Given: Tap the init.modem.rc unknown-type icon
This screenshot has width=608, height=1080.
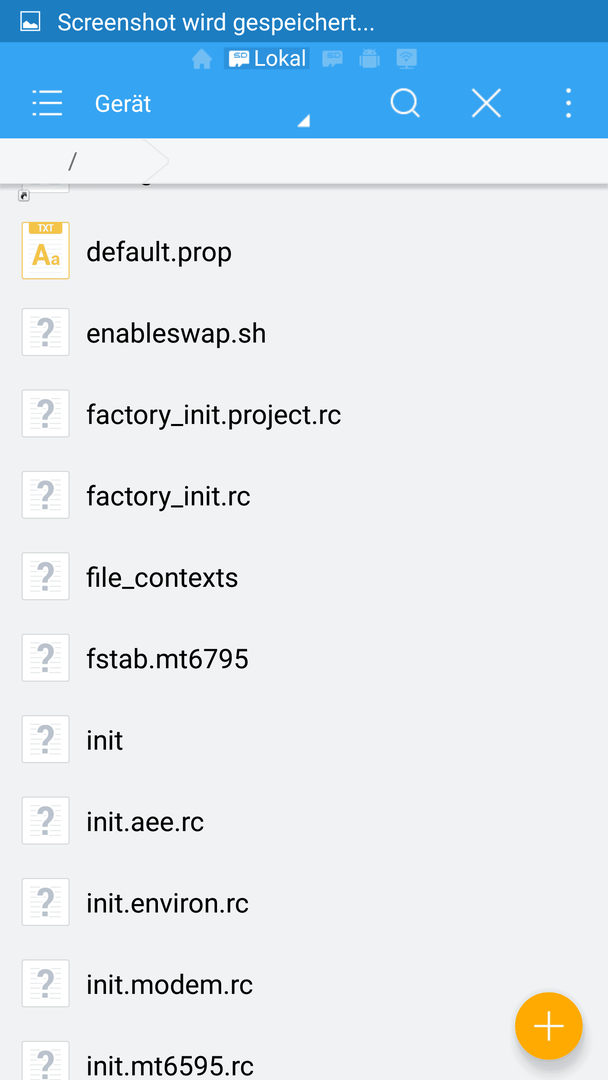Looking at the screenshot, I should (45, 984).
